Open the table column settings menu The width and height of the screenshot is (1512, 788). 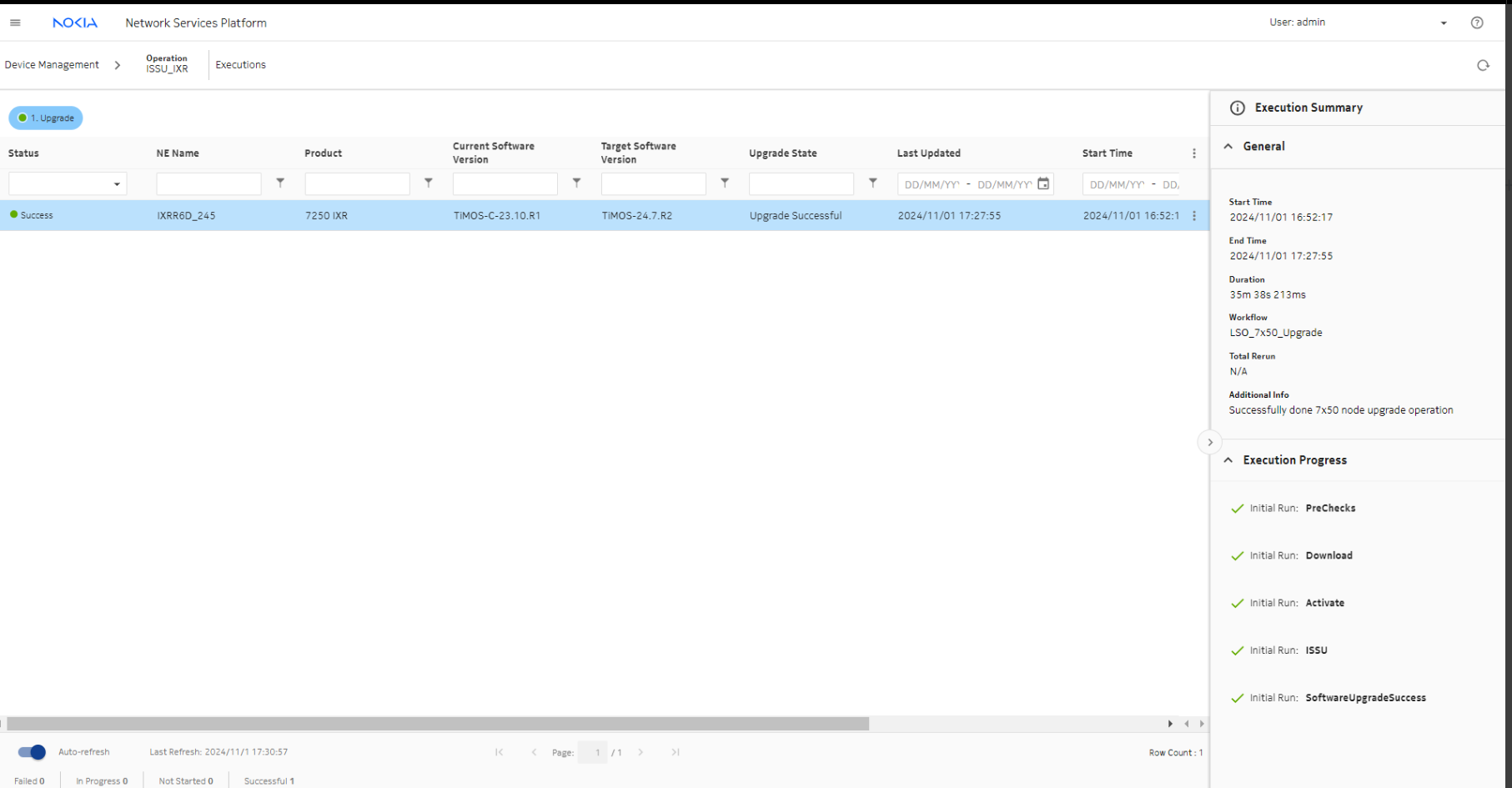(1194, 153)
